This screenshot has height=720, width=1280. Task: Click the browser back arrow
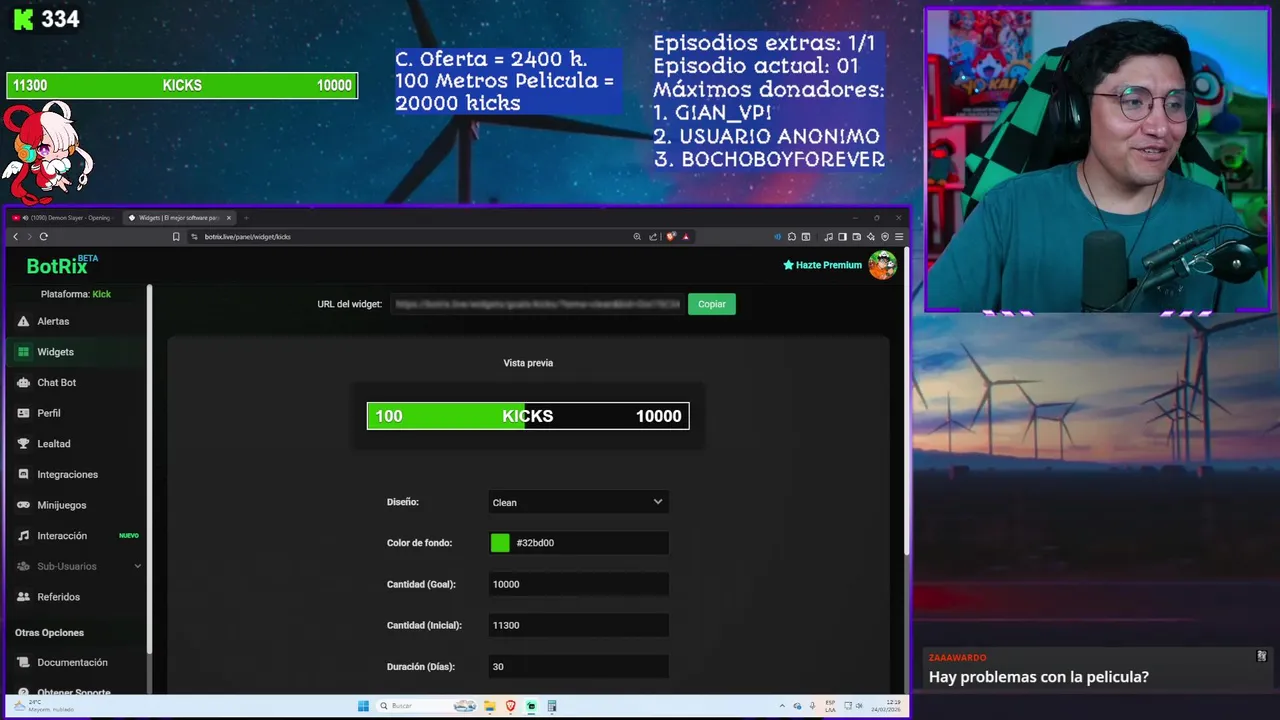point(16,237)
